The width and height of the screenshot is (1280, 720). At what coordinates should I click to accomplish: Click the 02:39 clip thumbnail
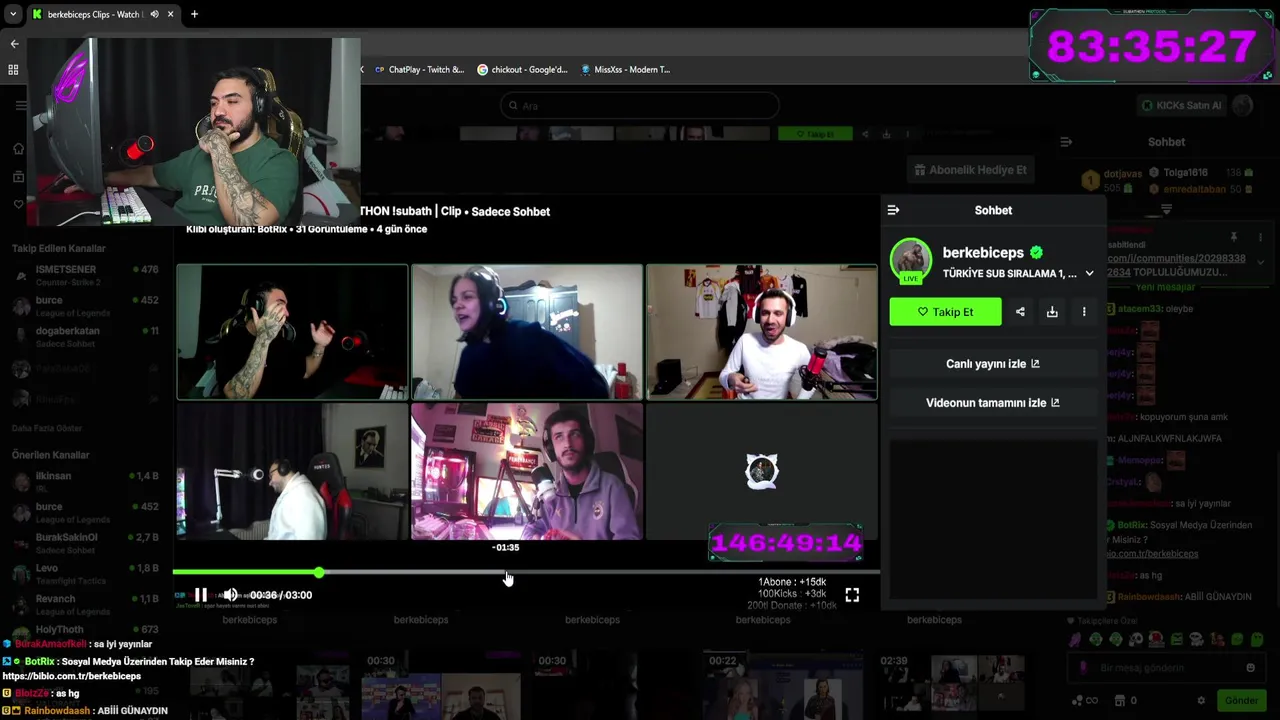point(953,683)
